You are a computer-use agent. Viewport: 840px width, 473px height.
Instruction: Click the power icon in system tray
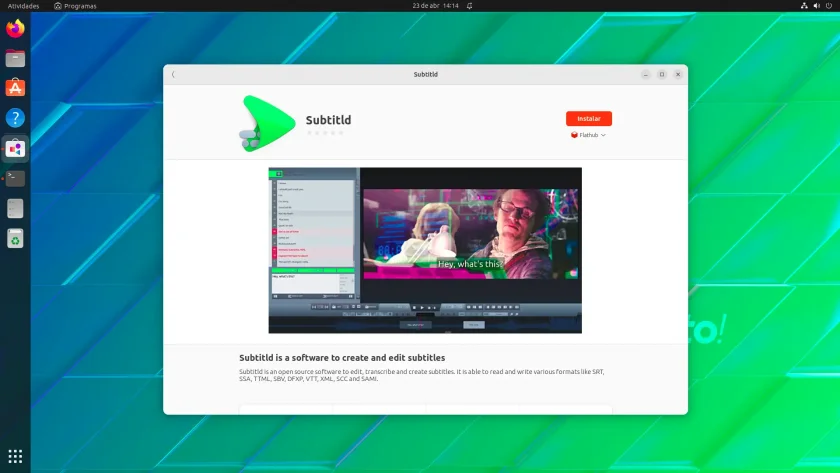(829, 6)
